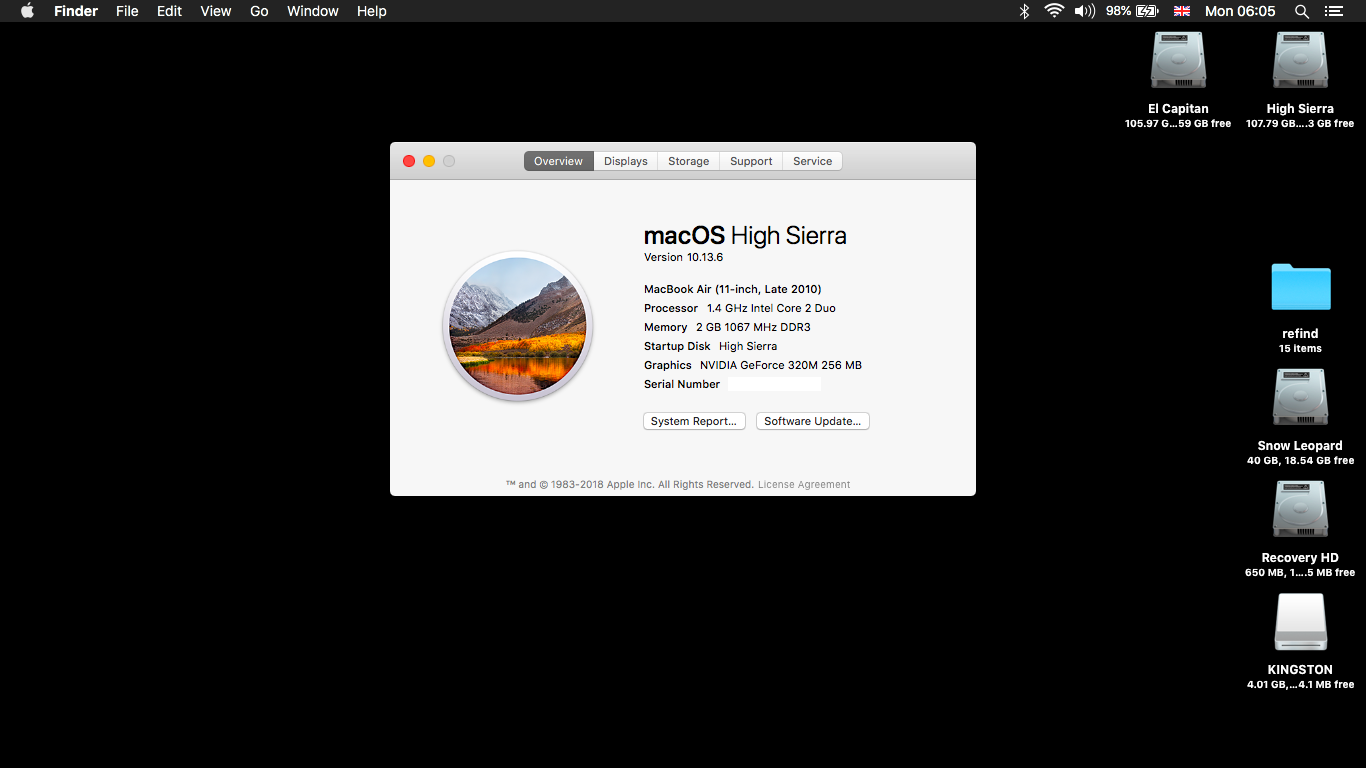This screenshot has height=768, width=1366.
Task: Click the '1.4 GHz Intel Core 2 Duo' text
Action: [771, 308]
